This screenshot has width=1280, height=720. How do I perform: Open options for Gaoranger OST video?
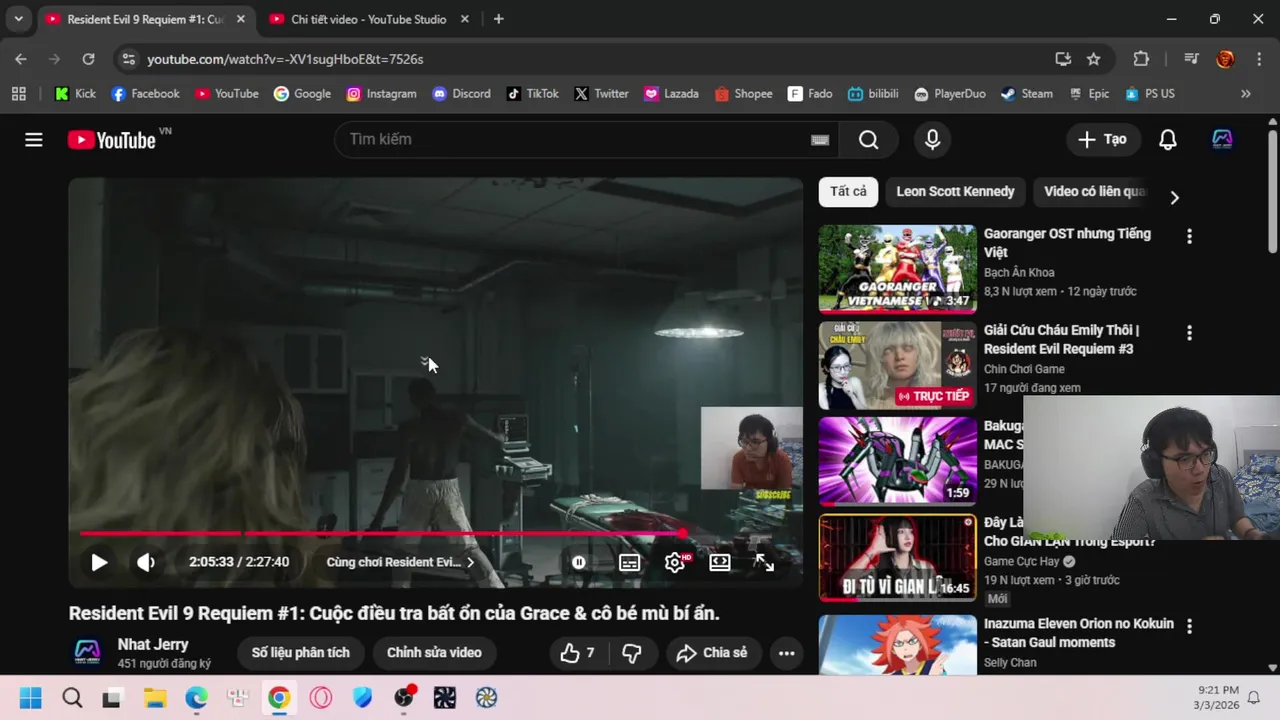coord(1189,237)
